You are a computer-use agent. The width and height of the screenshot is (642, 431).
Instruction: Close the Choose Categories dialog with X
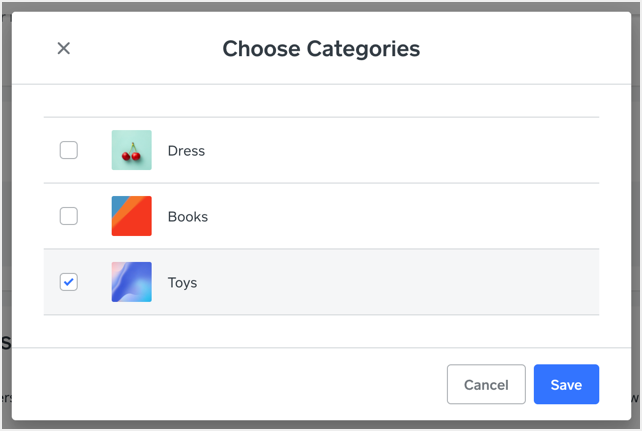63,48
